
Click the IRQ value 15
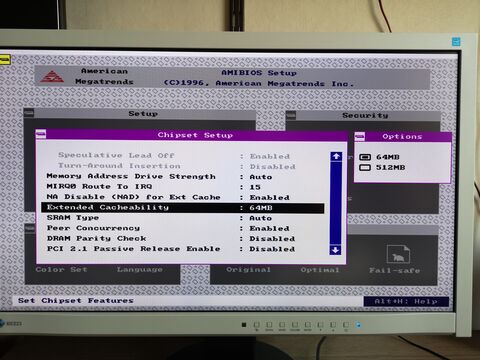tap(255, 187)
